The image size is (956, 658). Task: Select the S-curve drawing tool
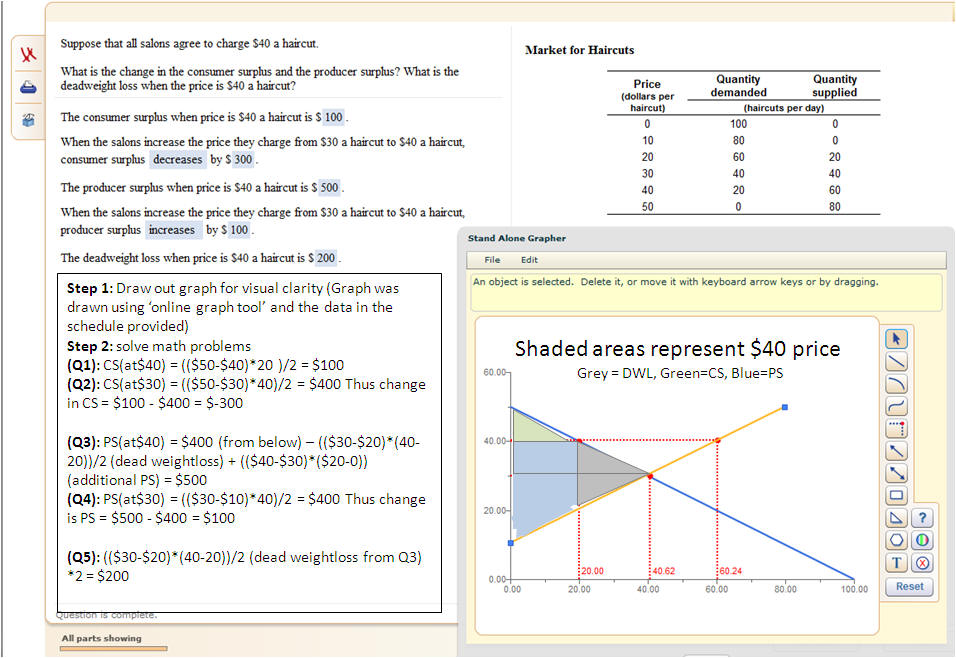pos(897,406)
